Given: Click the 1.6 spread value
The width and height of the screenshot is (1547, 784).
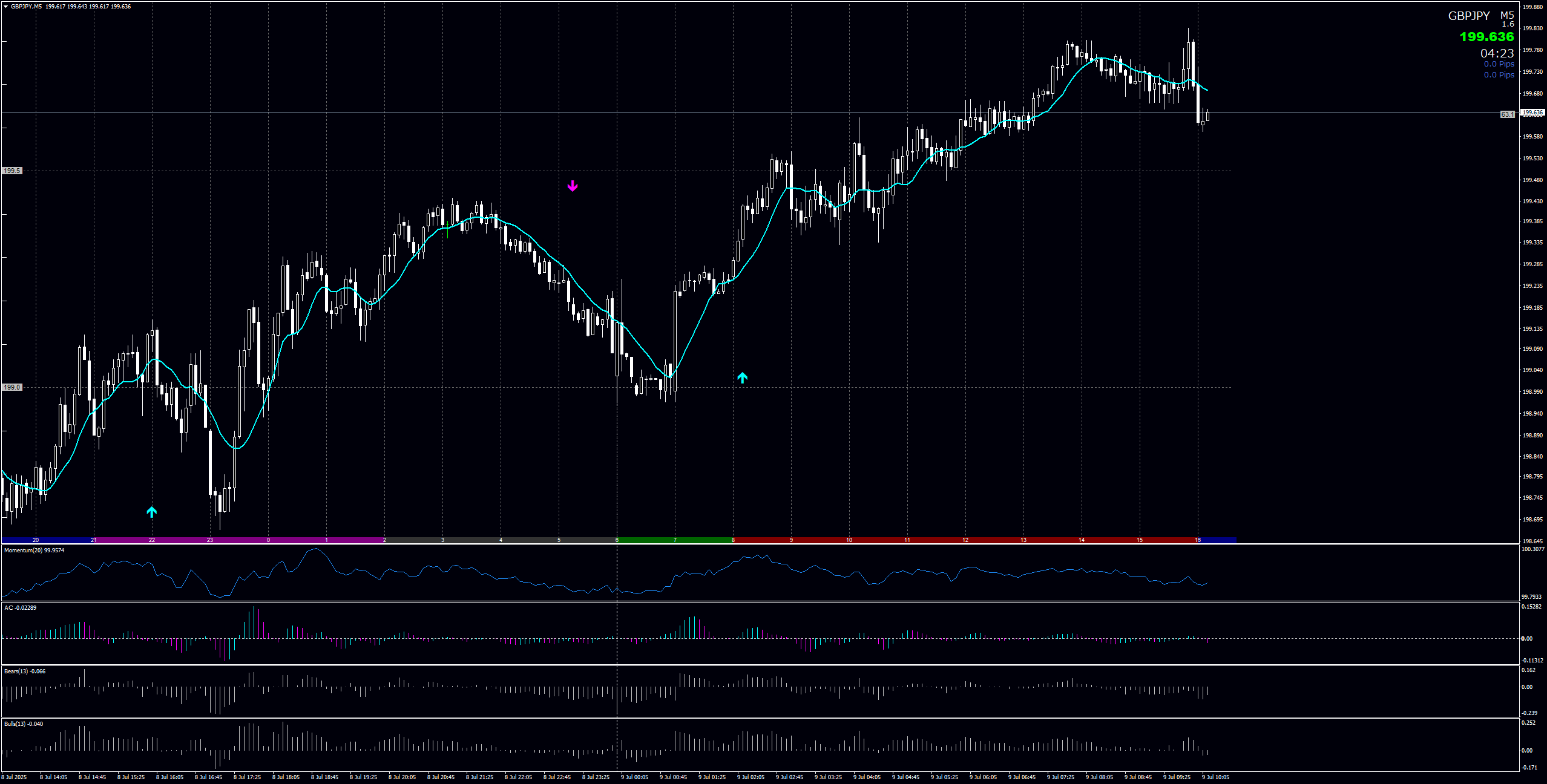Looking at the screenshot, I should pyautogui.click(x=1508, y=24).
